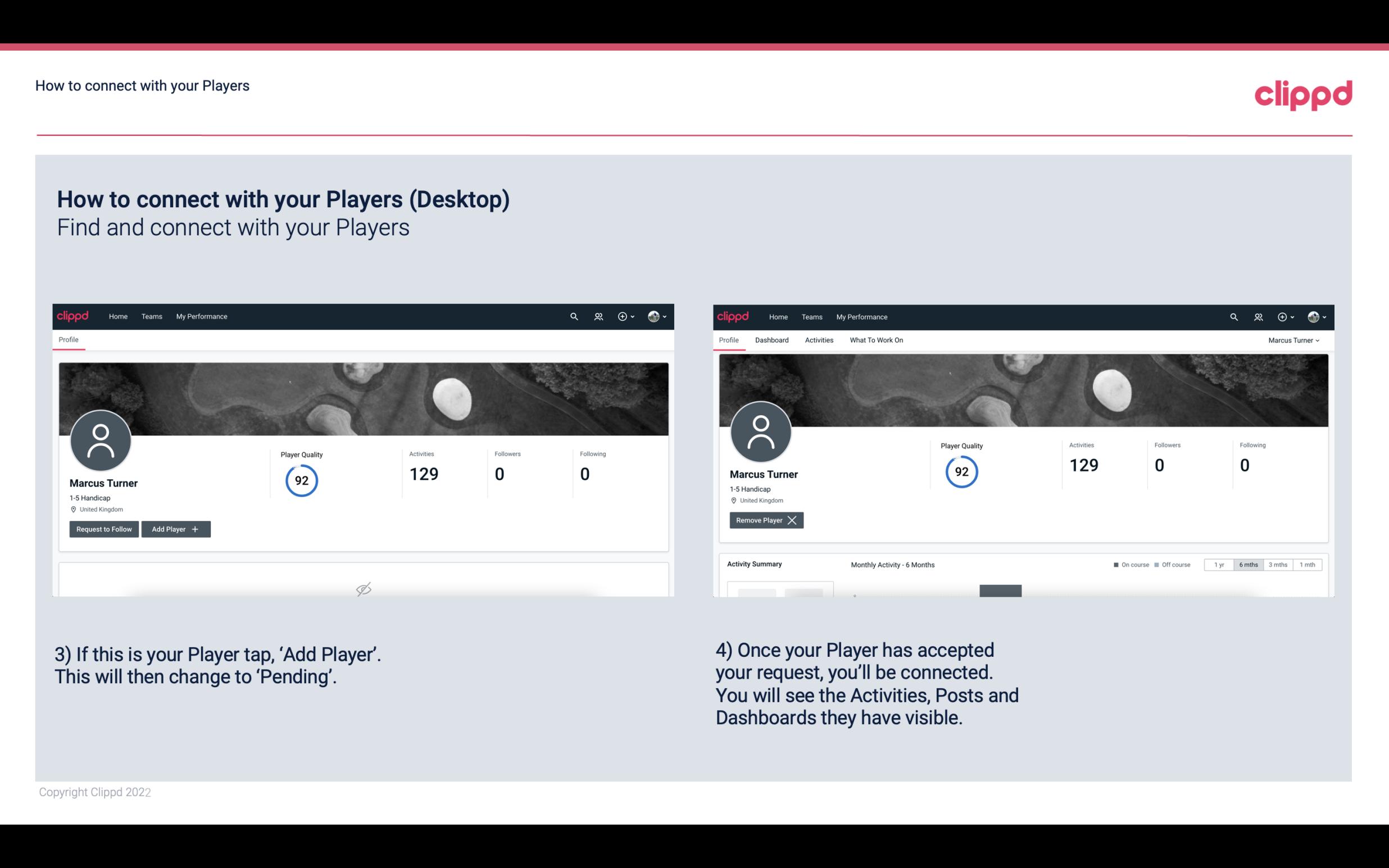This screenshot has width=1389, height=868.
Task: Click the search icon in right navigation bar
Action: tap(1233, 316)
